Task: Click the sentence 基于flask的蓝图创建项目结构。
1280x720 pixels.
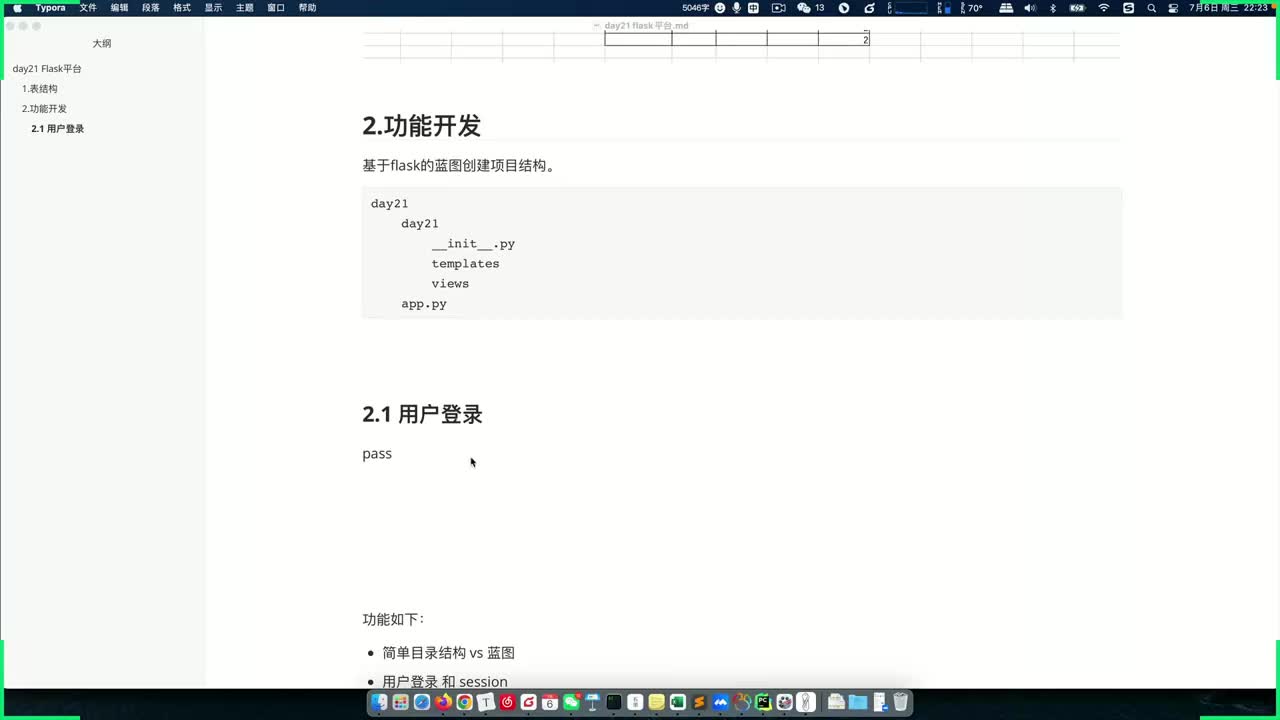Action: coord(459,166)
